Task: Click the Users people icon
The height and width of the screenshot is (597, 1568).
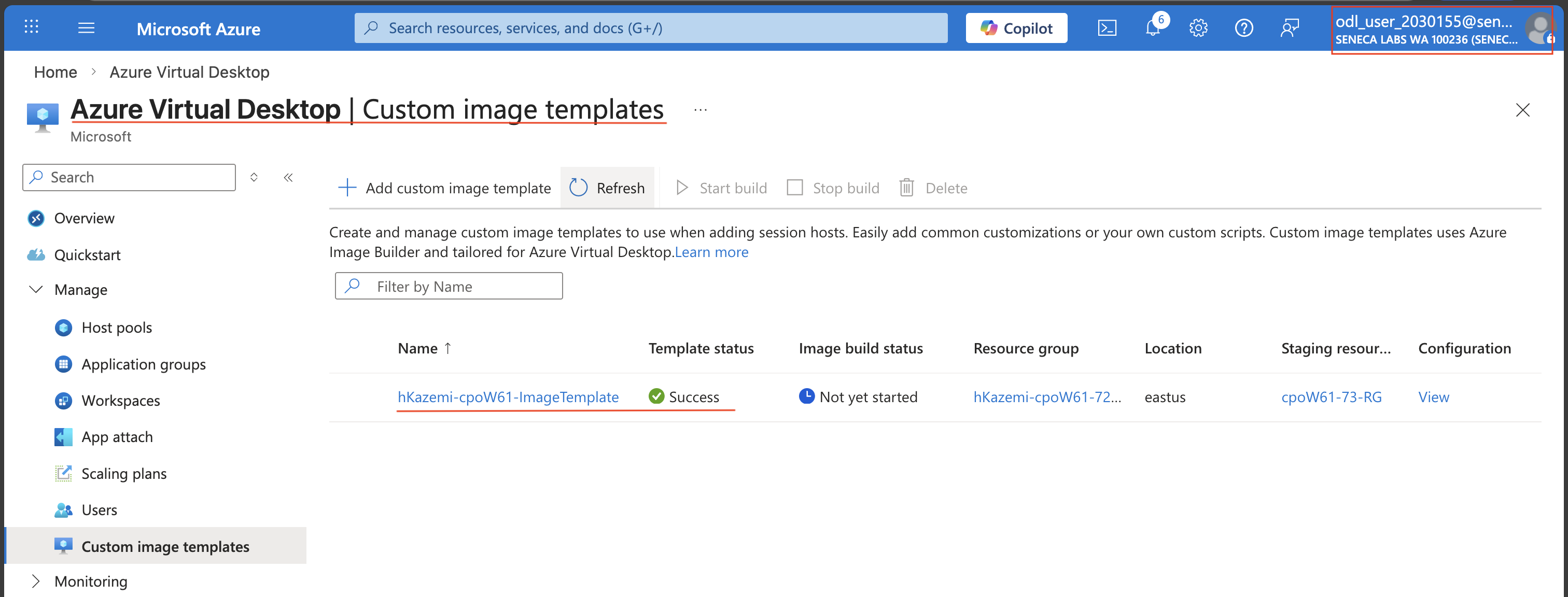Action: point(63,510)
